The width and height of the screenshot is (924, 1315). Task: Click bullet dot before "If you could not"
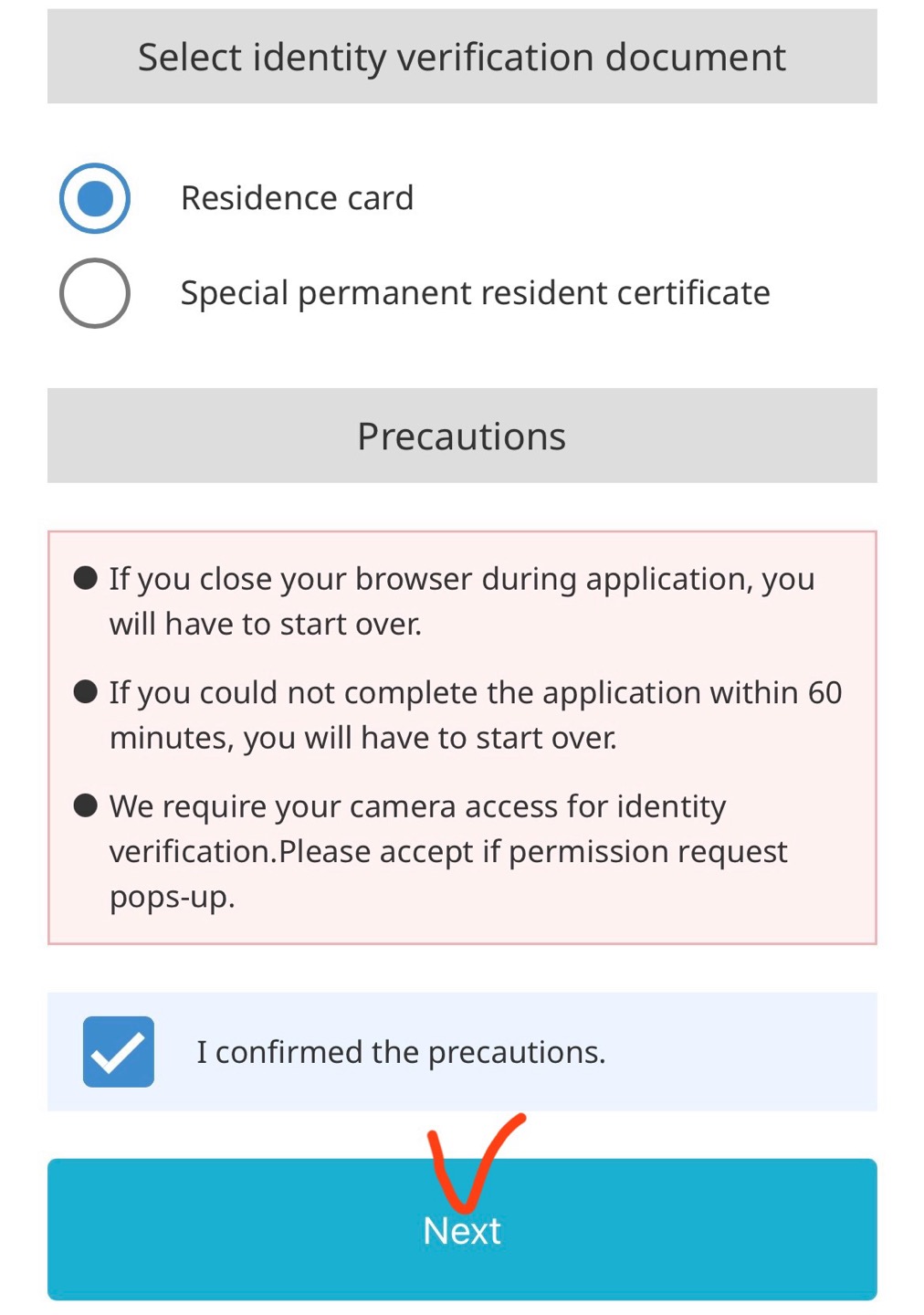click(x=86, y=691)
